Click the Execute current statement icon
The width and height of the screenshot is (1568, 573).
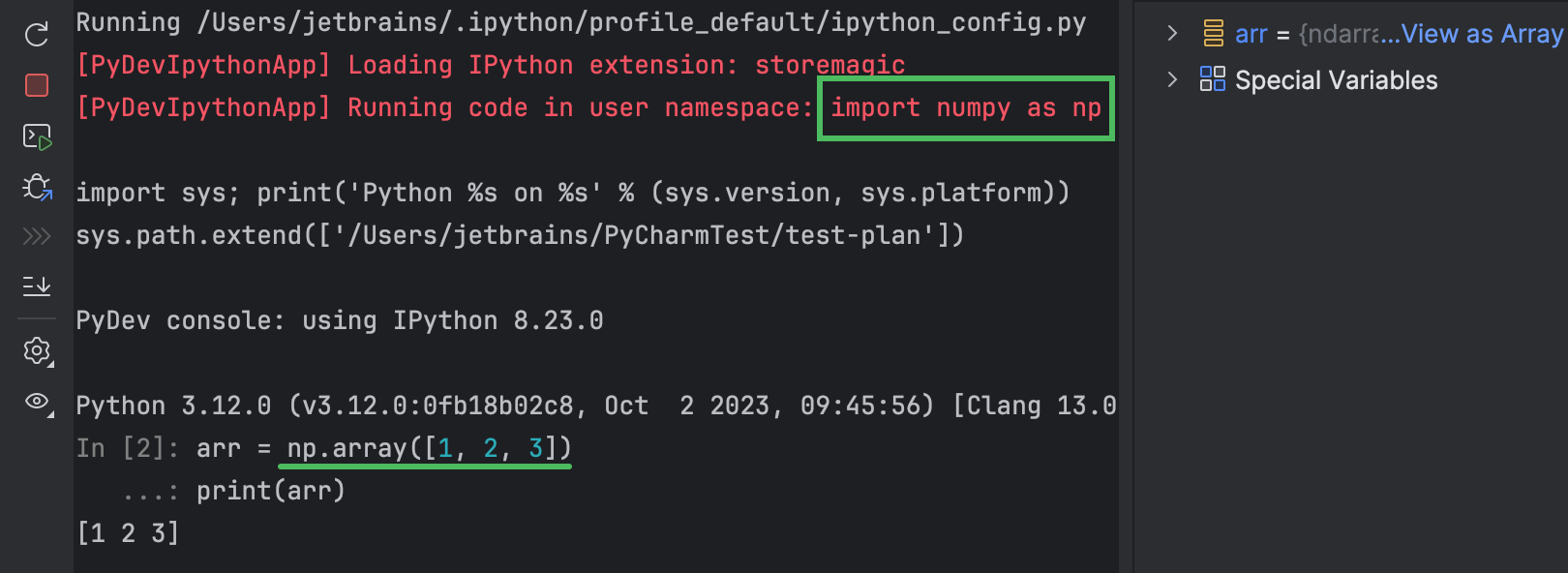pos(37,136)
